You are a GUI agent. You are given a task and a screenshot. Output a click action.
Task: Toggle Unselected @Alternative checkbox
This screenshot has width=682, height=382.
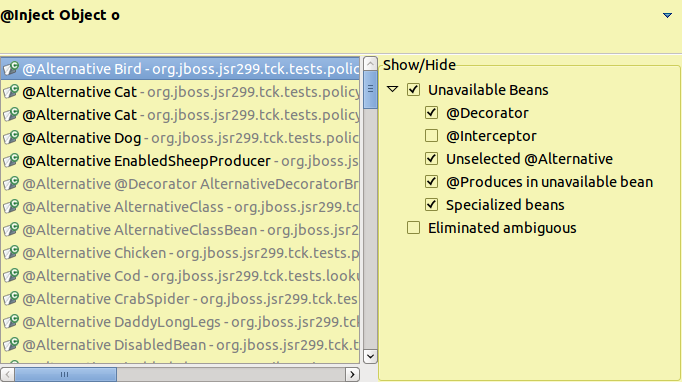point(431,159)
